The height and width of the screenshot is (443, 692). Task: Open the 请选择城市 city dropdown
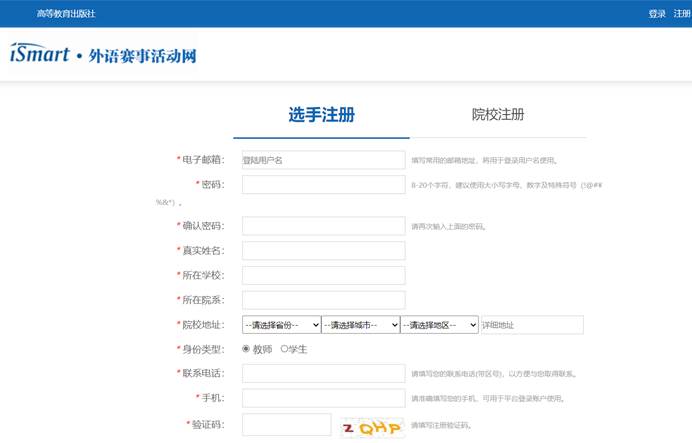360,325
